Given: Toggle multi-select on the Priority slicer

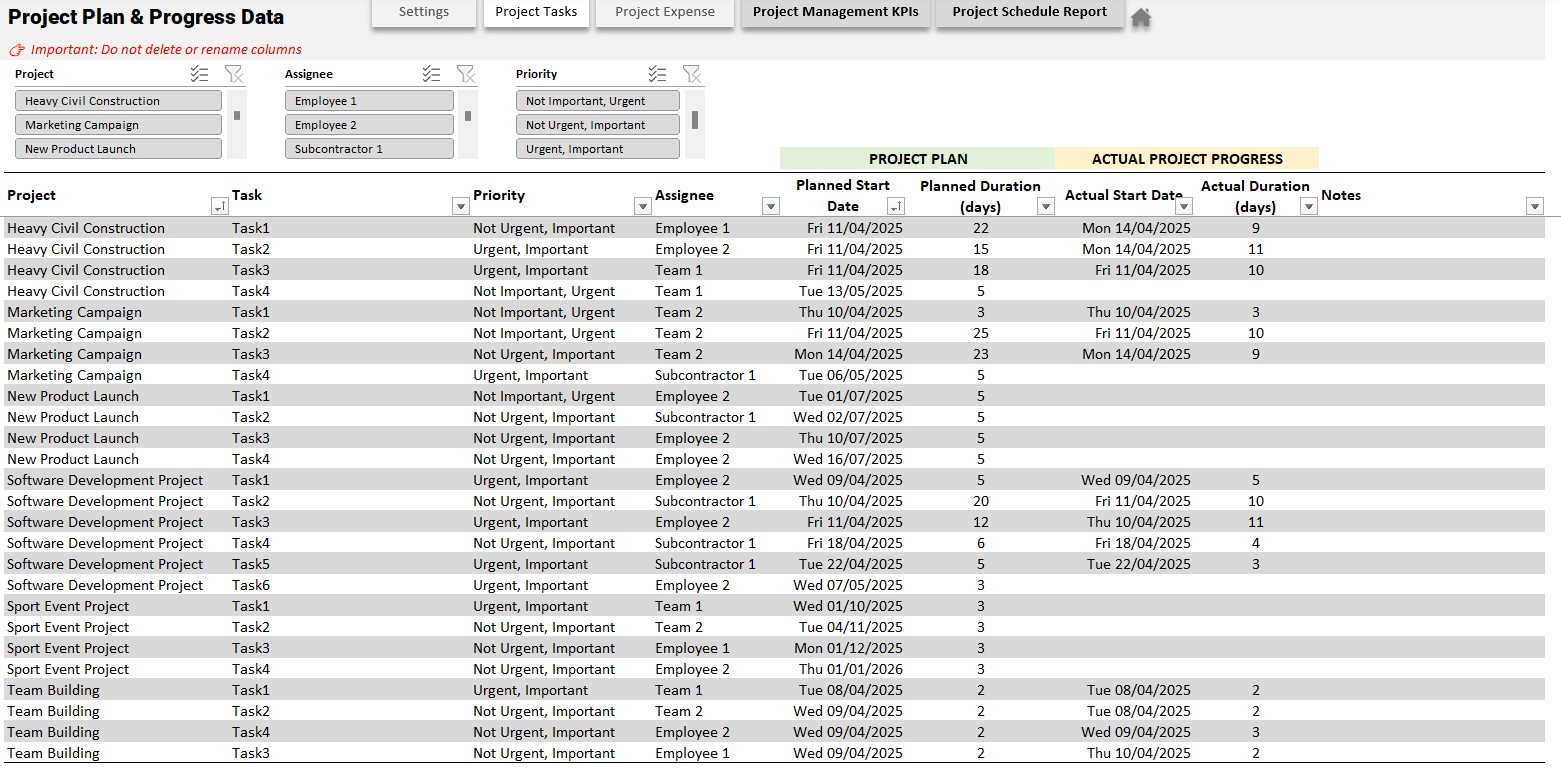Looking at the screenshot, I should (657, 74).
